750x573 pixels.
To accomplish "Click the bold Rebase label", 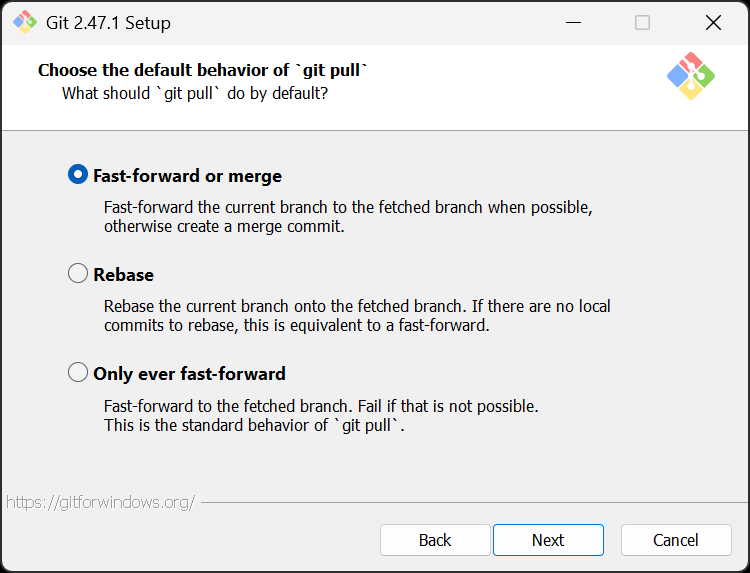I will 123,275.
